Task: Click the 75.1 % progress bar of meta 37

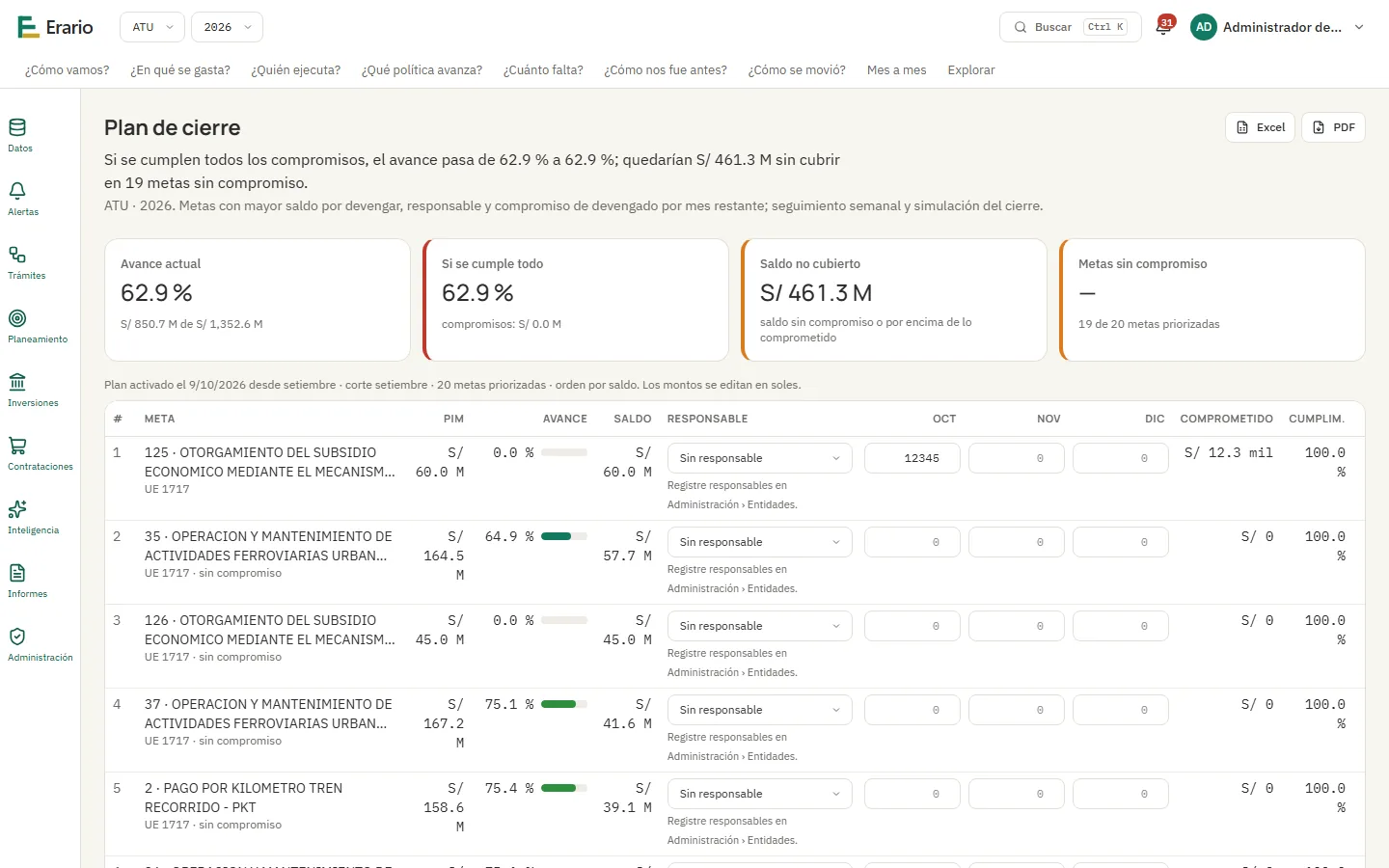Action: coord(564,704)
